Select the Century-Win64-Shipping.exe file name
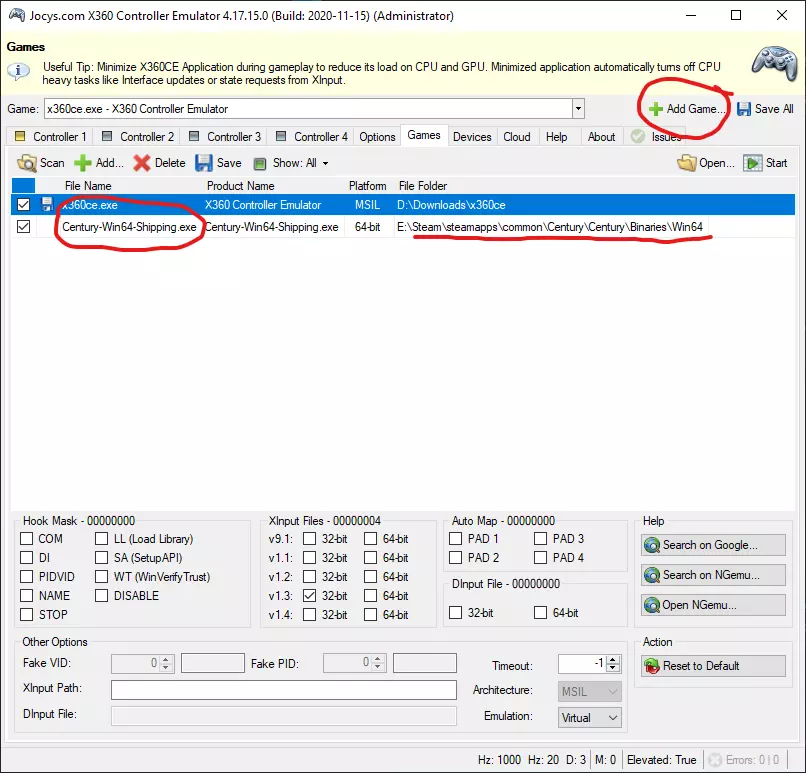This screenshot has width=806, height=773. 129,227
